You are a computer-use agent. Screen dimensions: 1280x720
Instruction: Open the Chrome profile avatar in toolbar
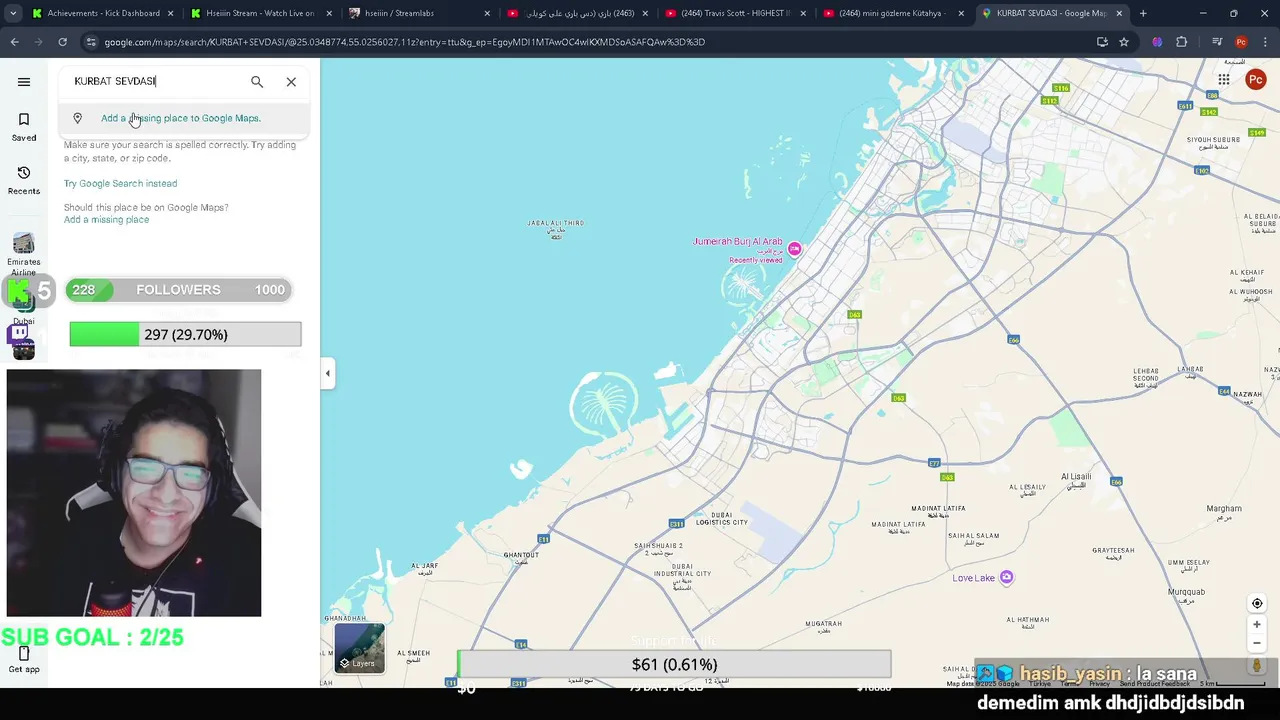[x=1241, y=42]
